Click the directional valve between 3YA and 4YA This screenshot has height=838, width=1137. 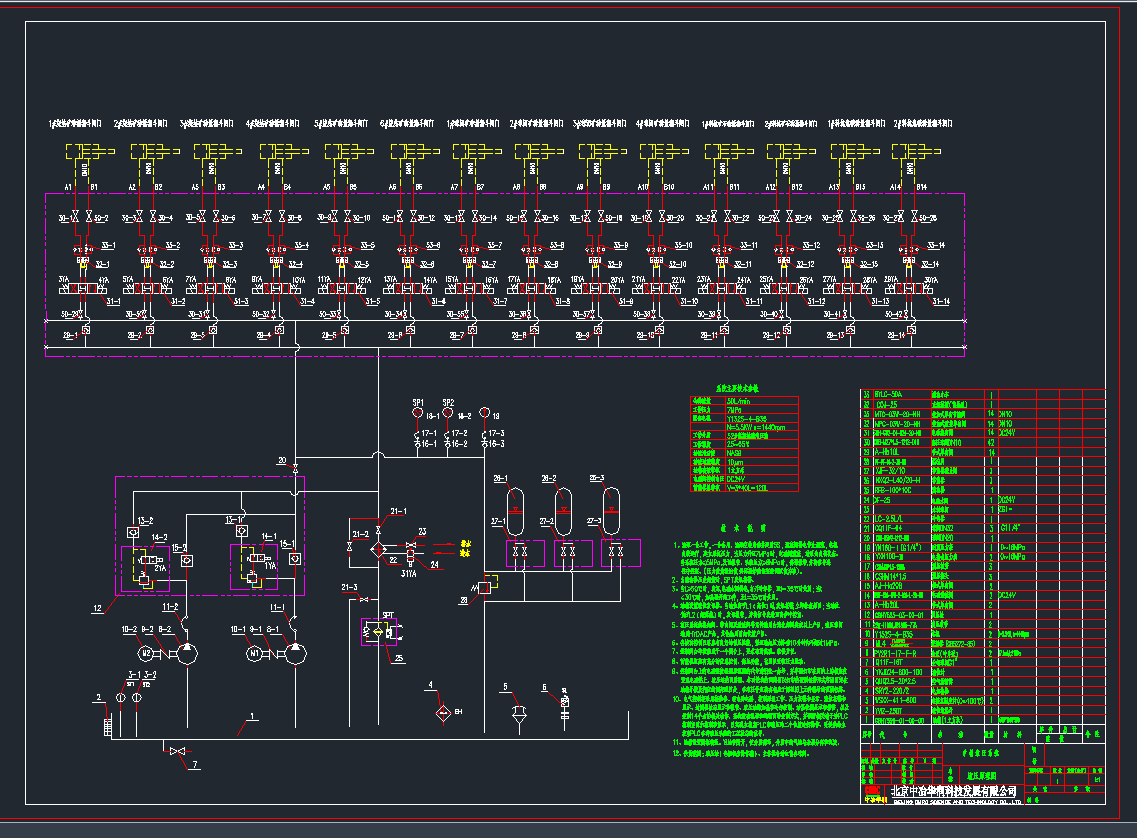coord(84,289)
